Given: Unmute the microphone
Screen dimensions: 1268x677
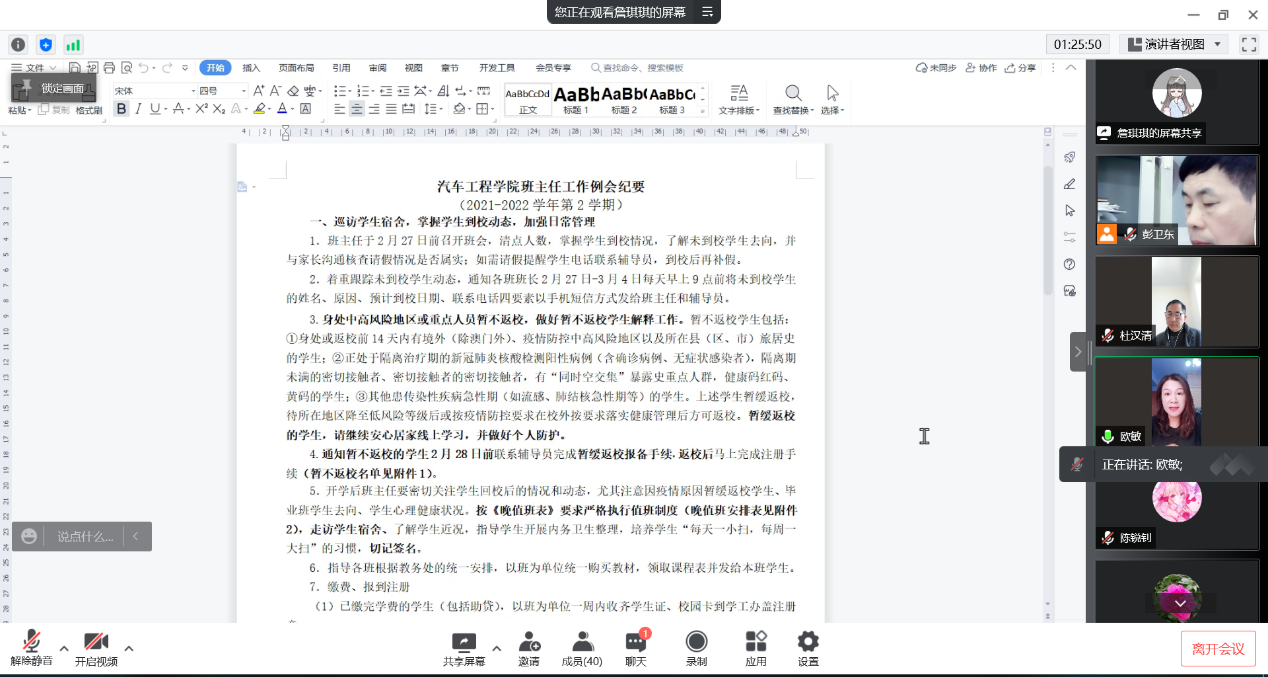Looking at the screenshot, I should point(32,642).
